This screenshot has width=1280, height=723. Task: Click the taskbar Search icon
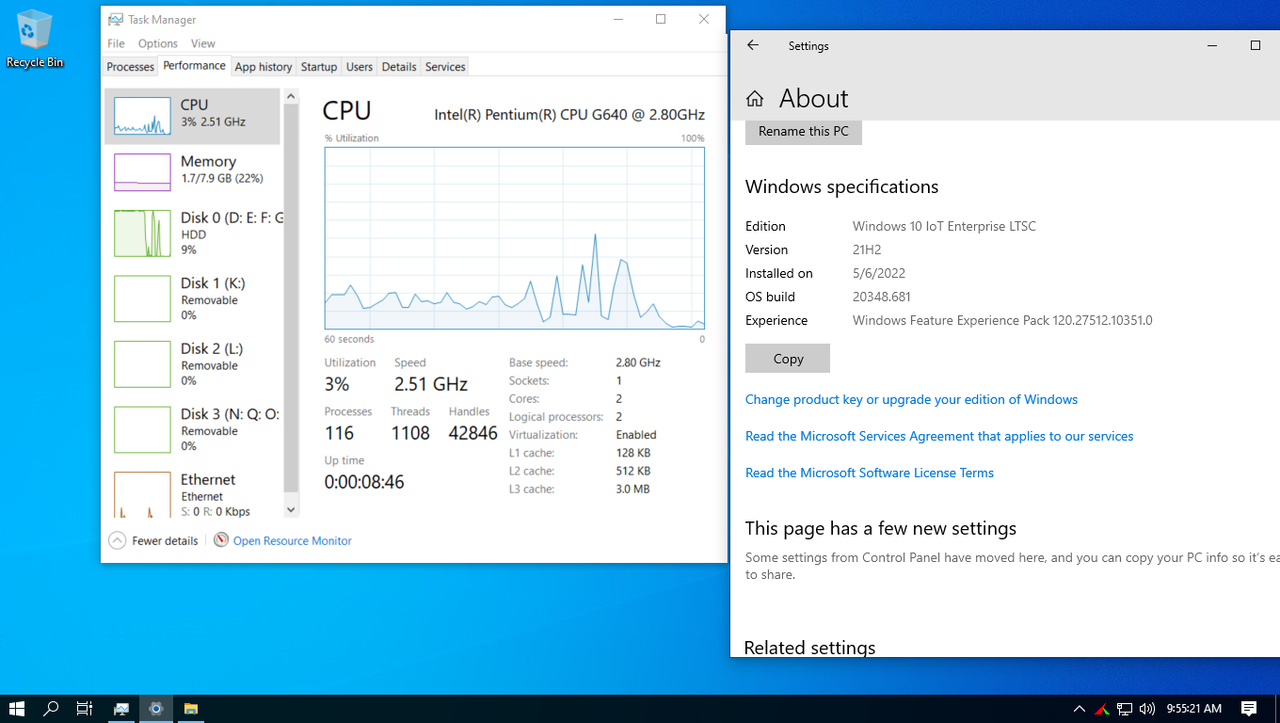(x=51, y=709)
